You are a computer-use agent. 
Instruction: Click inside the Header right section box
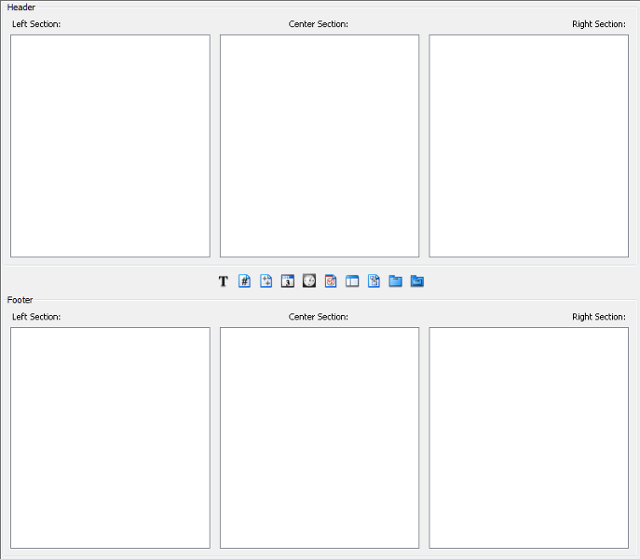[529, 146]
